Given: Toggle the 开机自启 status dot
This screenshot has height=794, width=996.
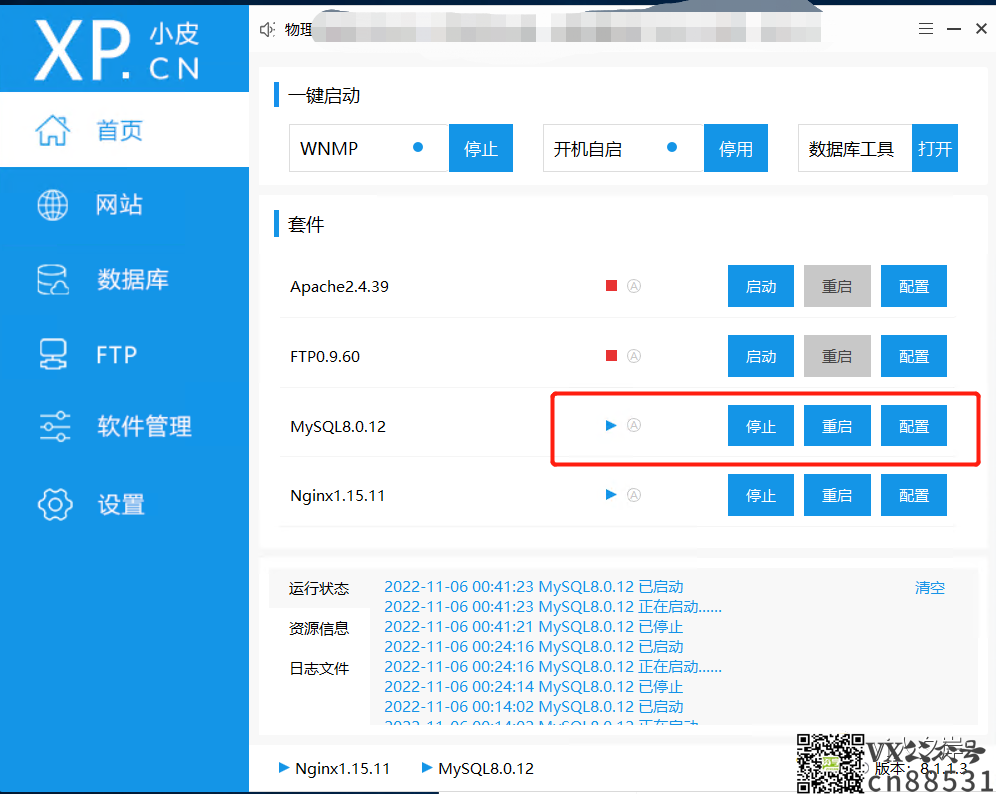Looking at the screenshot, I should pyautogui.click(x=672, y=147).
